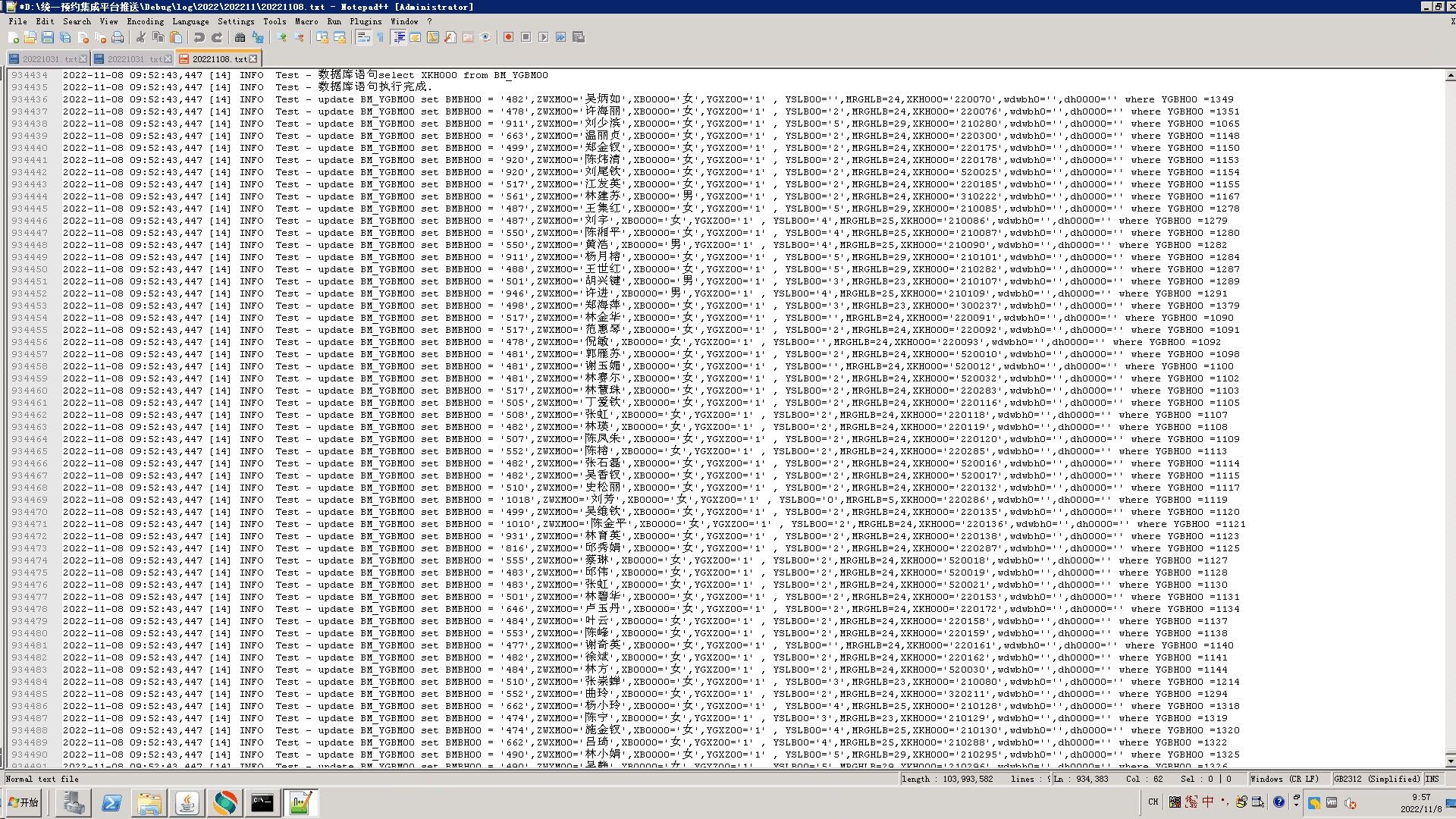Start macro recording with red button

(x=508, y=37)
